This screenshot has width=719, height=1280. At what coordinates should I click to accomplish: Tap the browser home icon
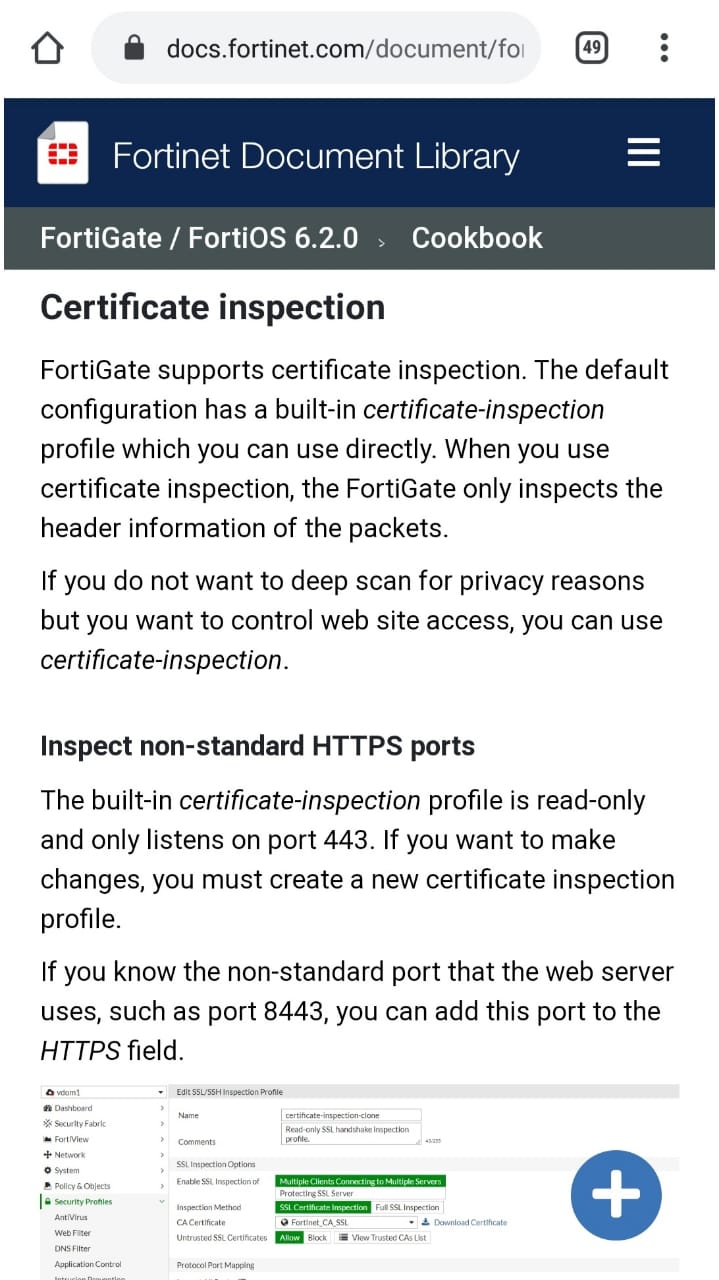(47, 47)
